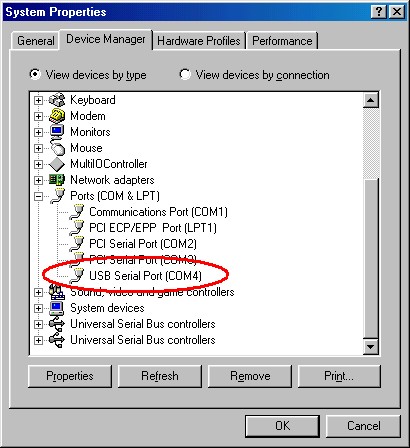This screenshot has height=448, width=410.
Task: Select the System devices label
Action: click(107, 308)
